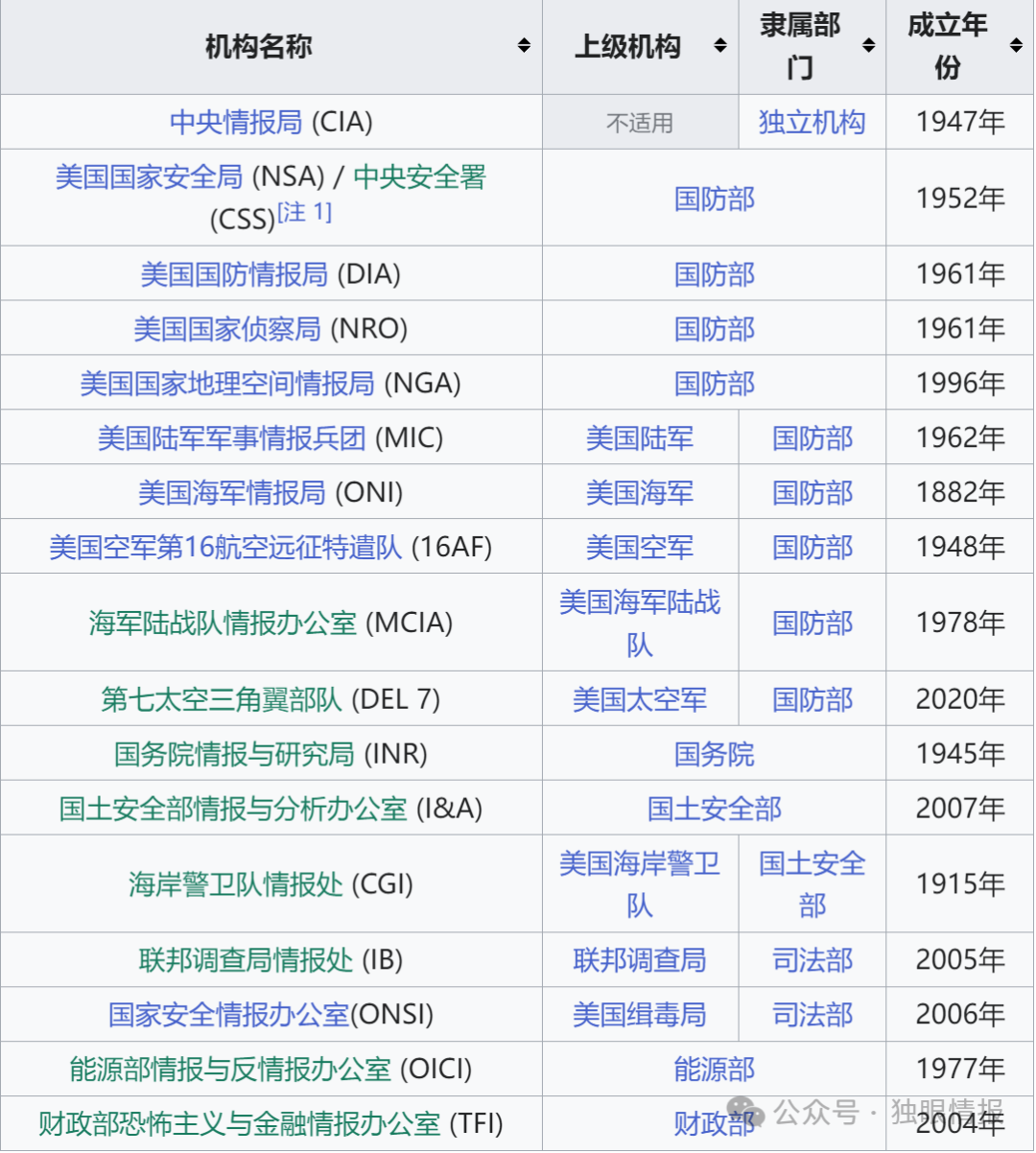Open 美国太空军 parent agency link

tap(640, 699)
